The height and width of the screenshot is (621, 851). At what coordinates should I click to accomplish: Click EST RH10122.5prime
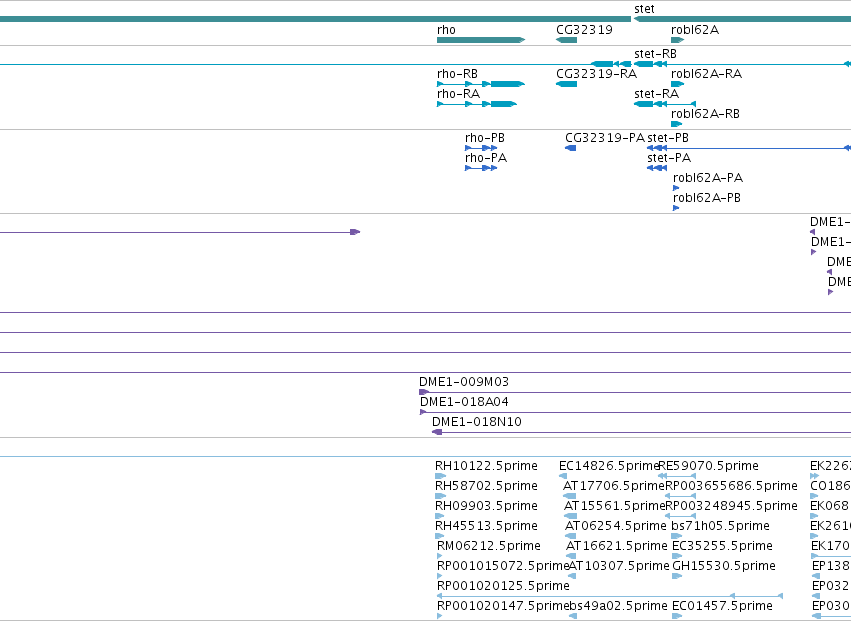pos(440,476)
